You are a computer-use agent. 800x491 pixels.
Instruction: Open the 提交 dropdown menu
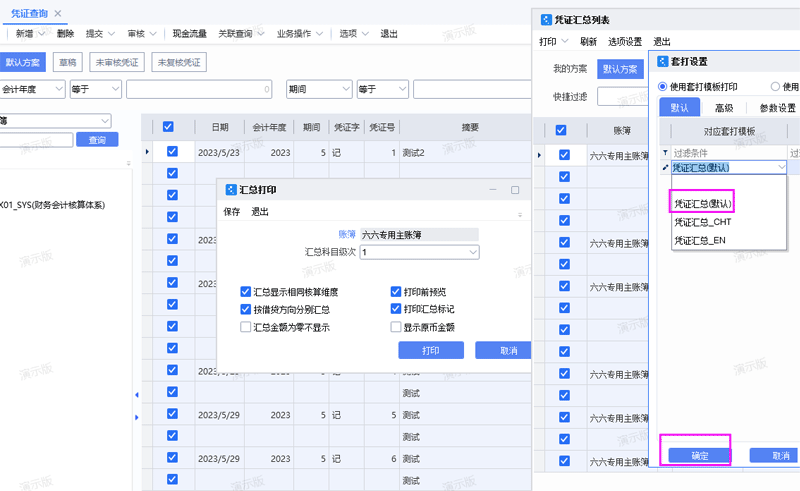click(100, 34)
